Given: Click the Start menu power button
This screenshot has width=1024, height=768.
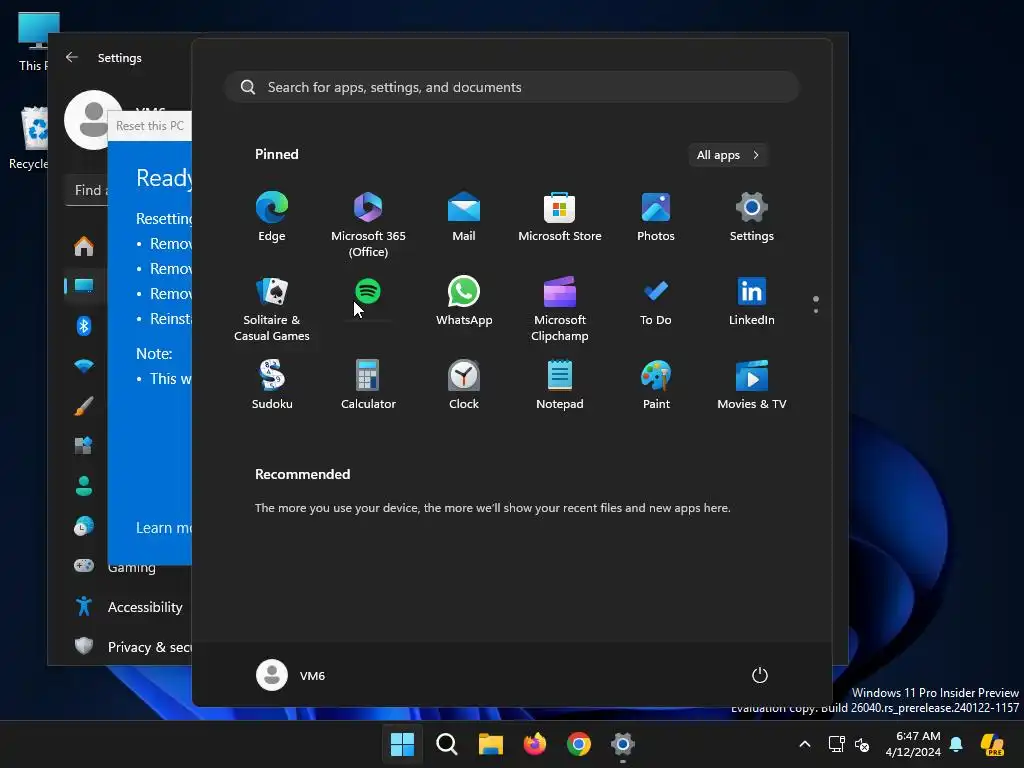Looking at the screenshot, I should (760, 675).
